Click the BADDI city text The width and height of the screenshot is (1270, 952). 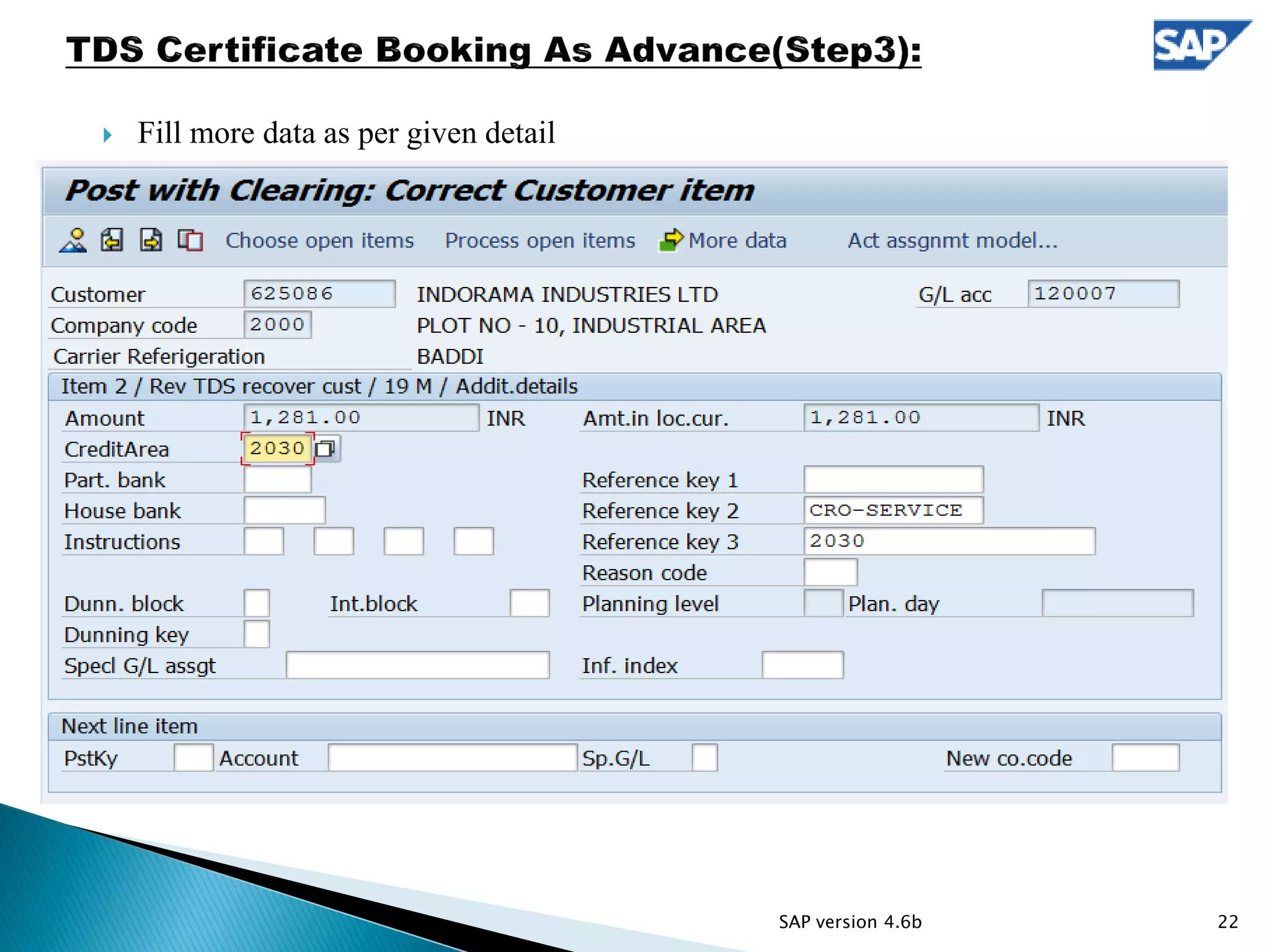pos(450,356)
